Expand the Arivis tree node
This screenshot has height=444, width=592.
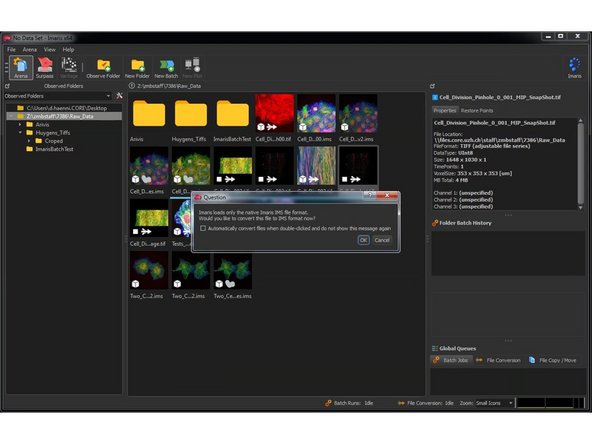click(x=20, y=124)
